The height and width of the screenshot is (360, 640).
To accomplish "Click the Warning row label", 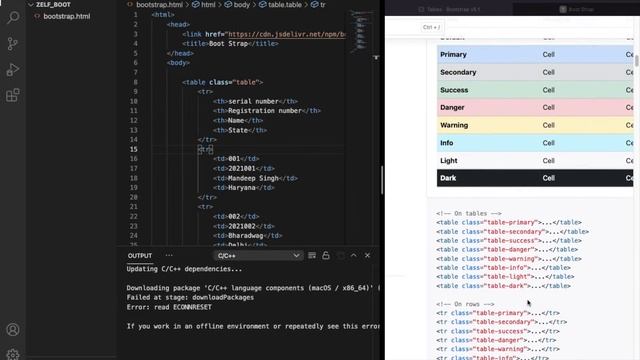I will [x=454, y=125].
